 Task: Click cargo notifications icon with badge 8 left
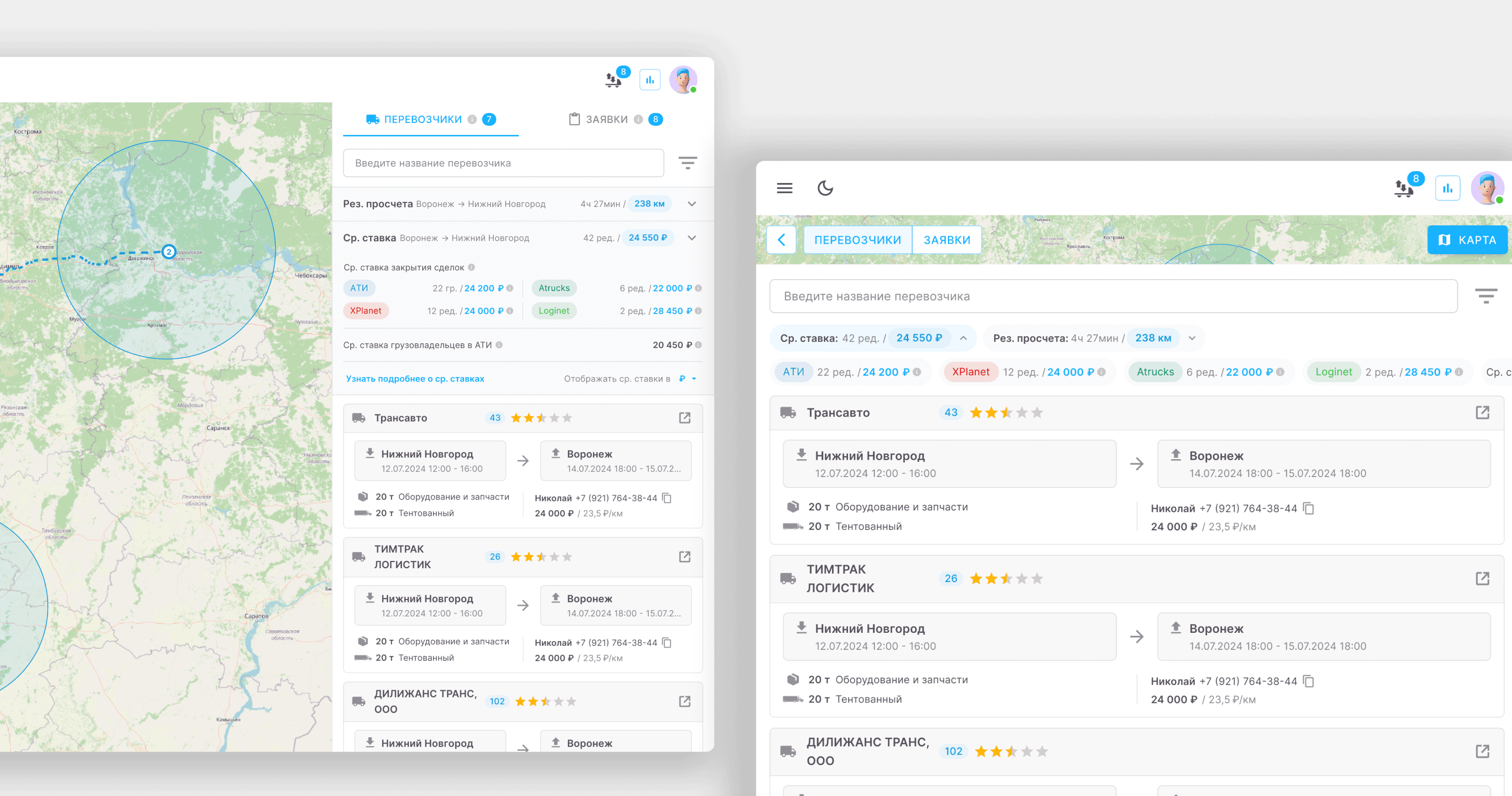pyautogui.click(x=614, y=79)
